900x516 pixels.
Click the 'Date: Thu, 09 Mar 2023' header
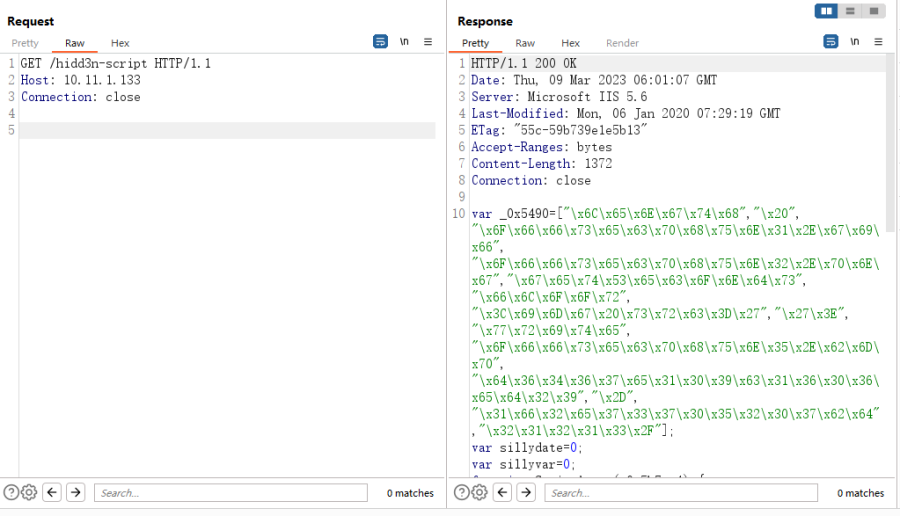click(x=594, y=80)
